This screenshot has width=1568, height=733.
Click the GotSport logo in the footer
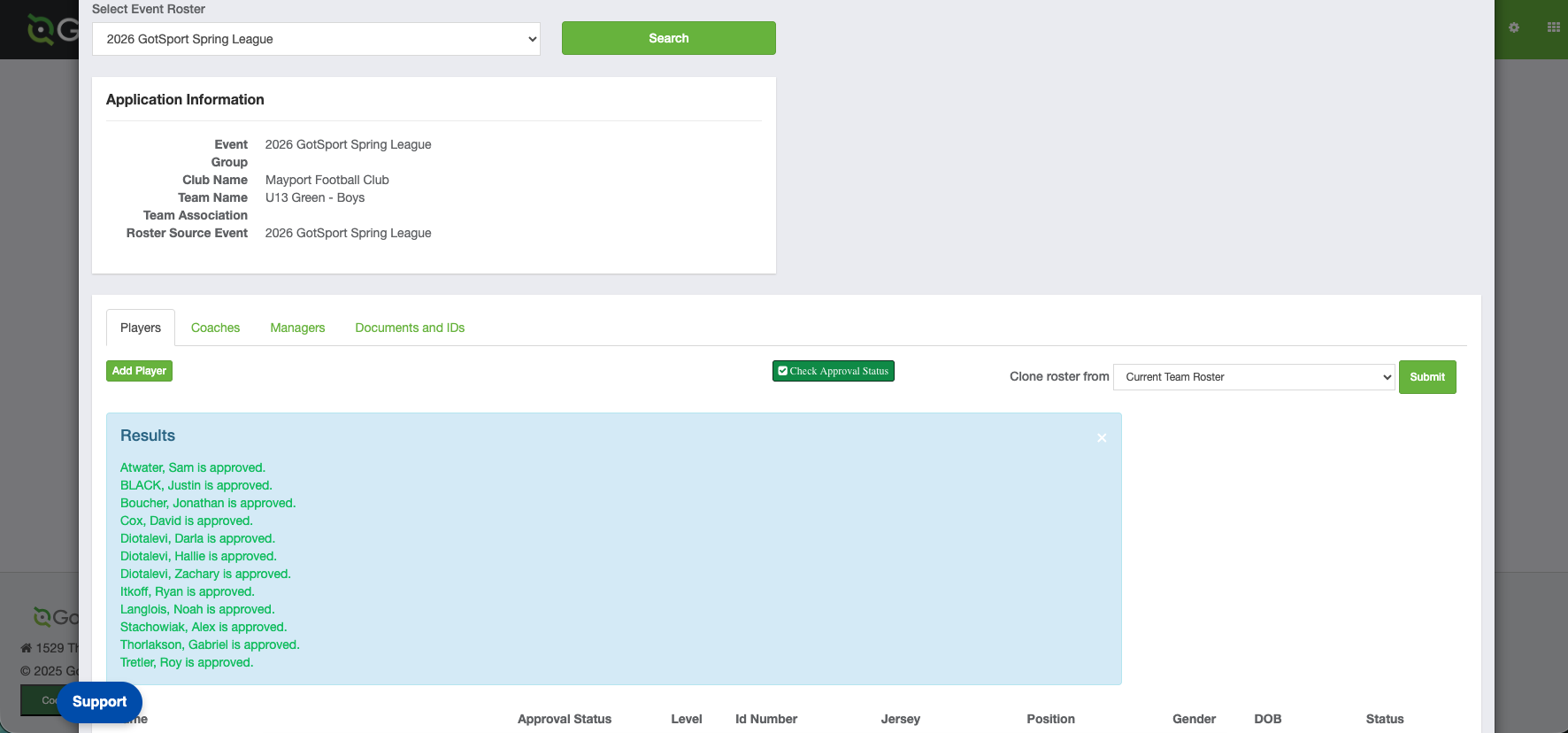coord(55,617)
